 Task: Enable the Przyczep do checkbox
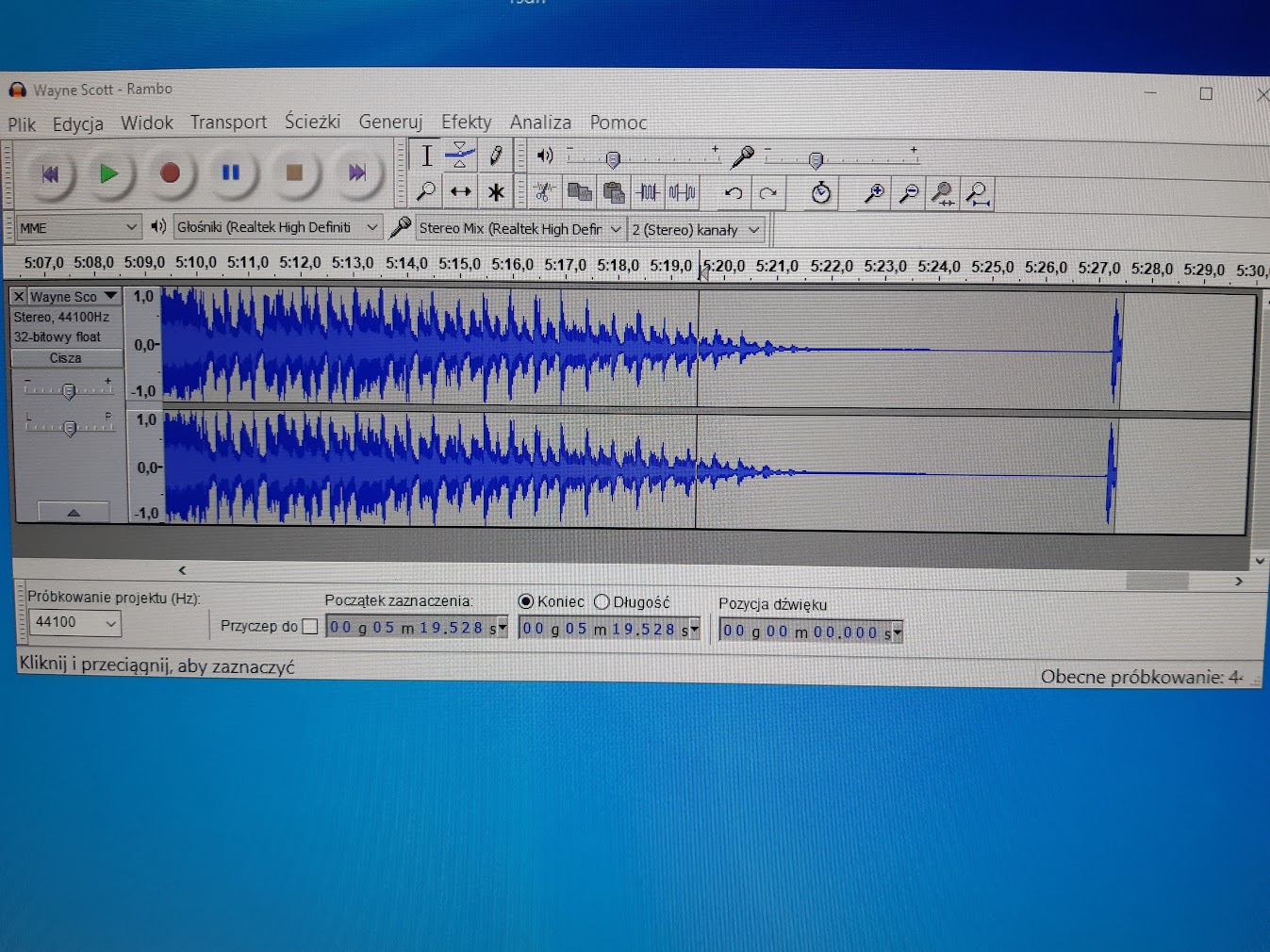tap(309, 626)
